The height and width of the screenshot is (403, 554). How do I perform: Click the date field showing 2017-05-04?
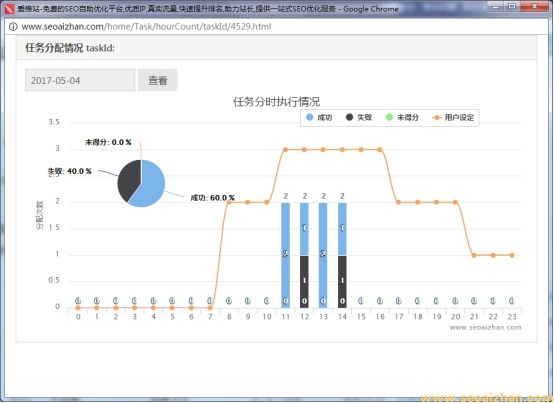(80, 80)
